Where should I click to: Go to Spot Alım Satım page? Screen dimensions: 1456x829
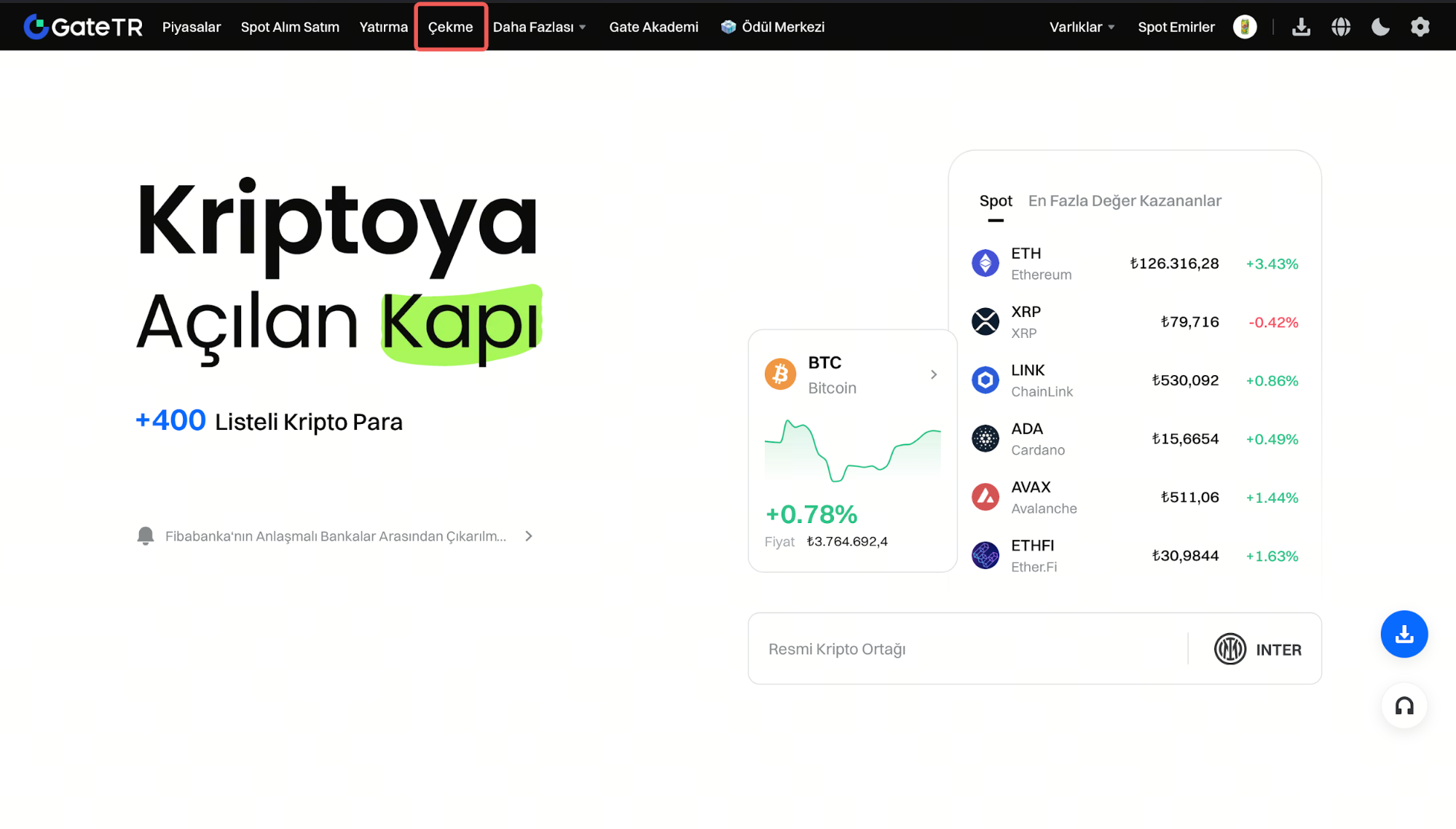pyautogui.click(x=290, y=27)
